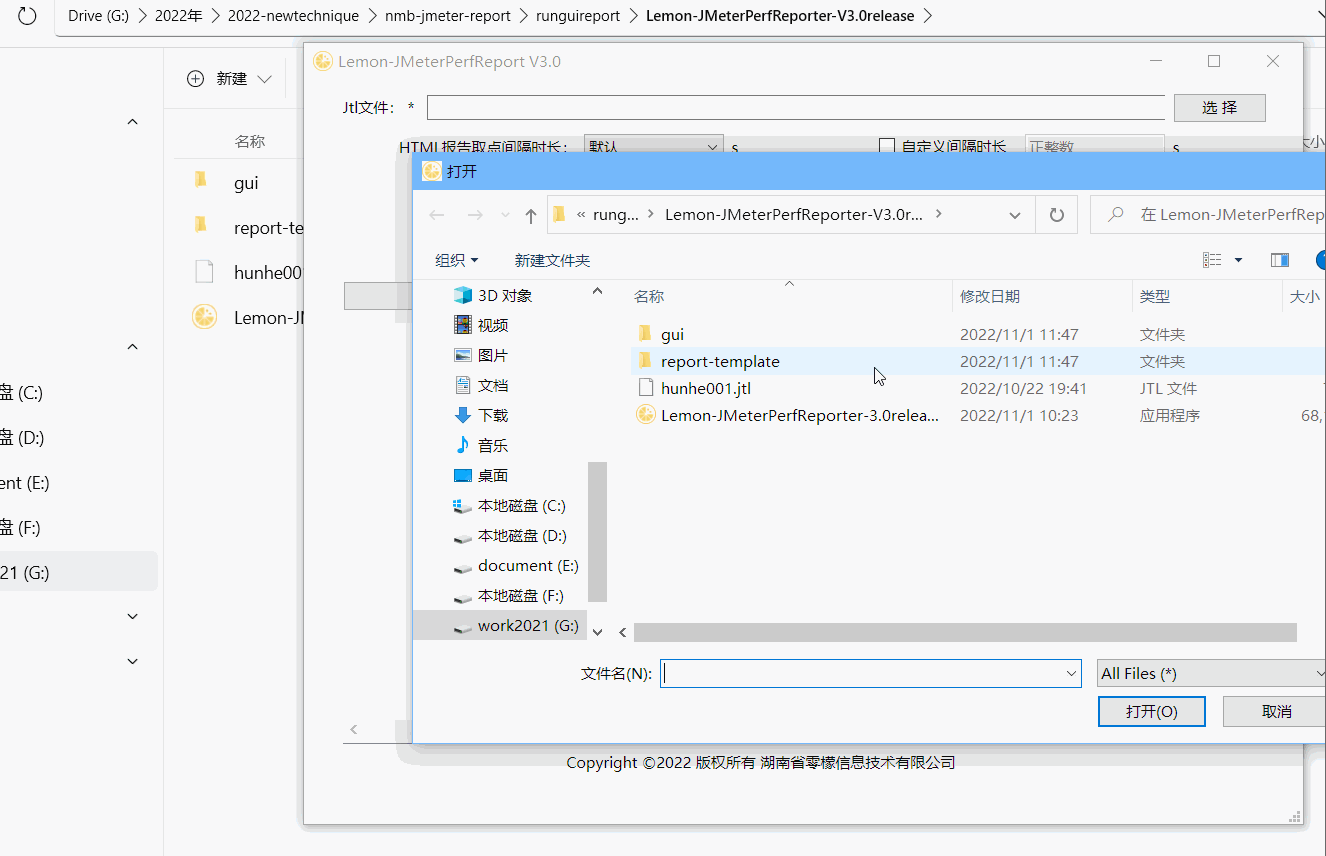The height and width of the screenshot is (856, 1326).
Task: Select the hunhe001.jtl file
Action: 706,388
